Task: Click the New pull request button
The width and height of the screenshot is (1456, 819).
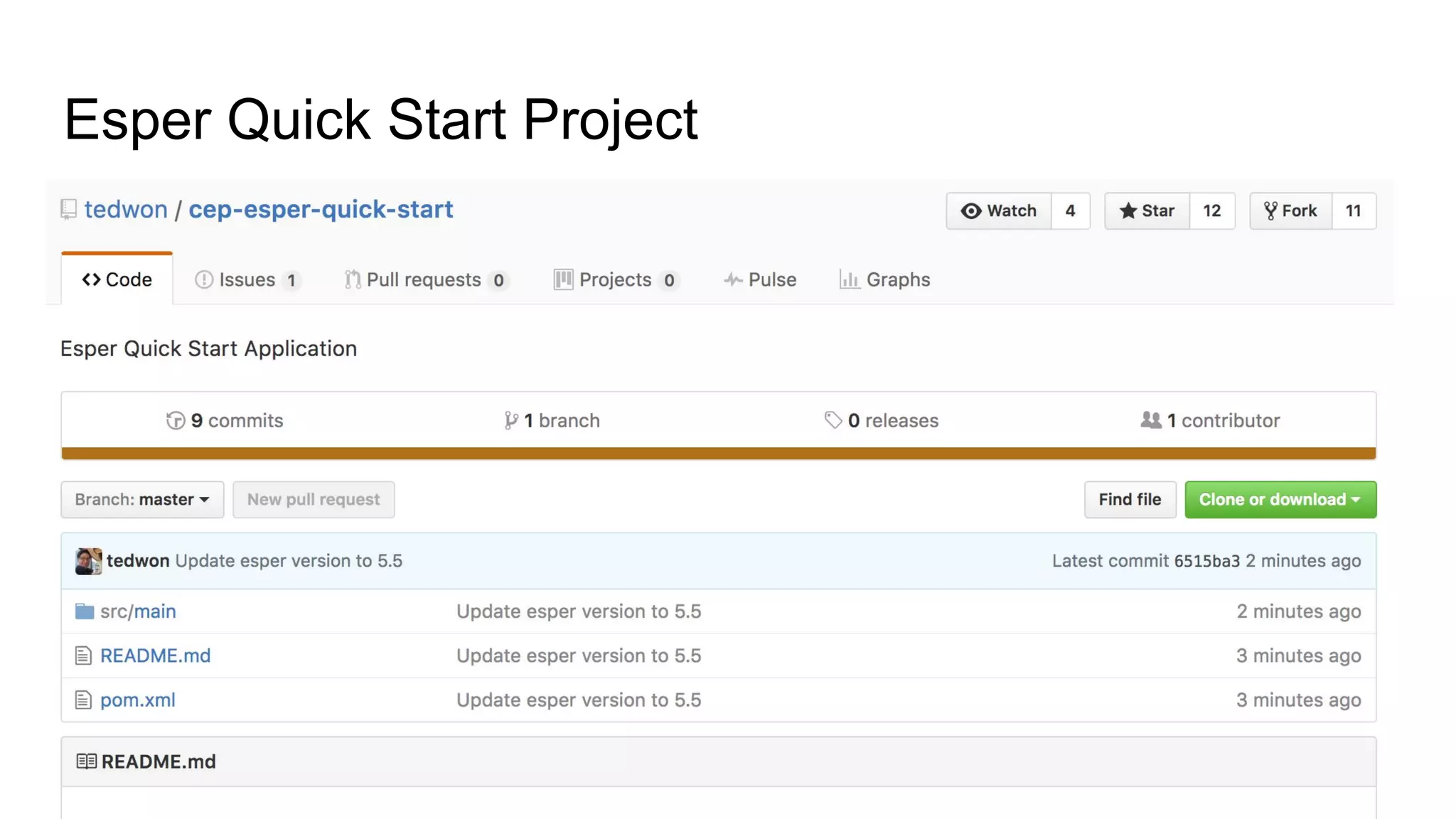Action: click(314, 500)
